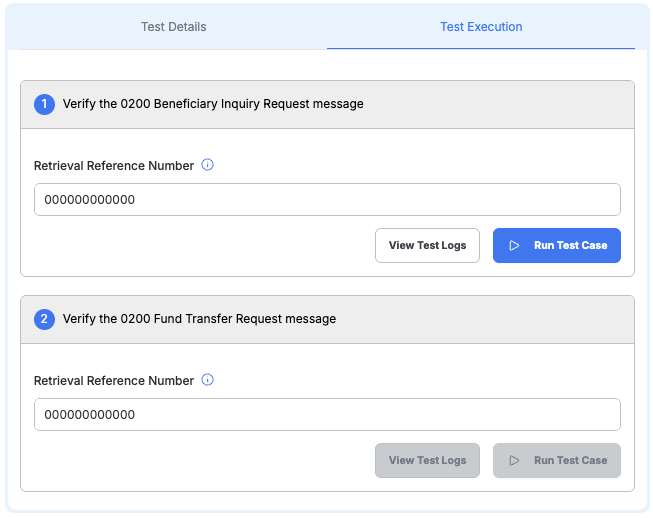Run Test Case for Beneficiary Inquiry Request

coord(557,246)
